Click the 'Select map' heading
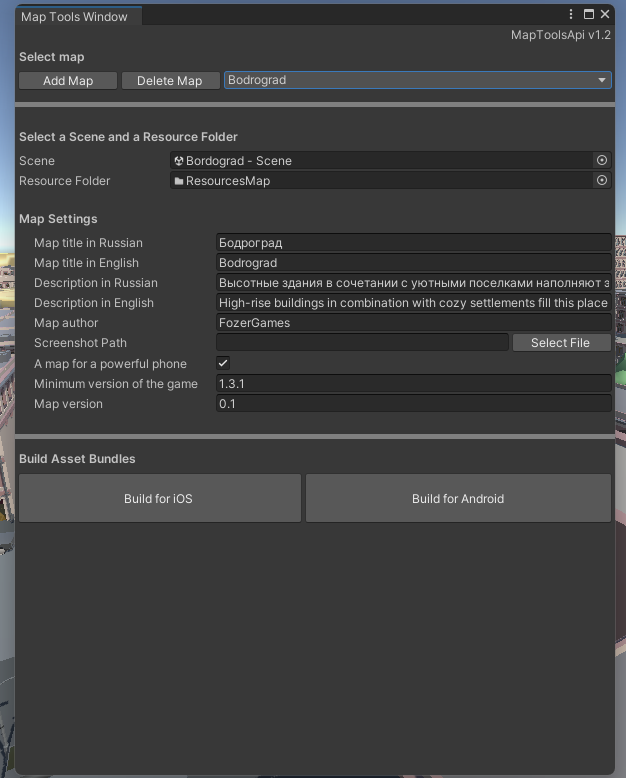Viewport: 626px width, 778px height. click(52, 57)
